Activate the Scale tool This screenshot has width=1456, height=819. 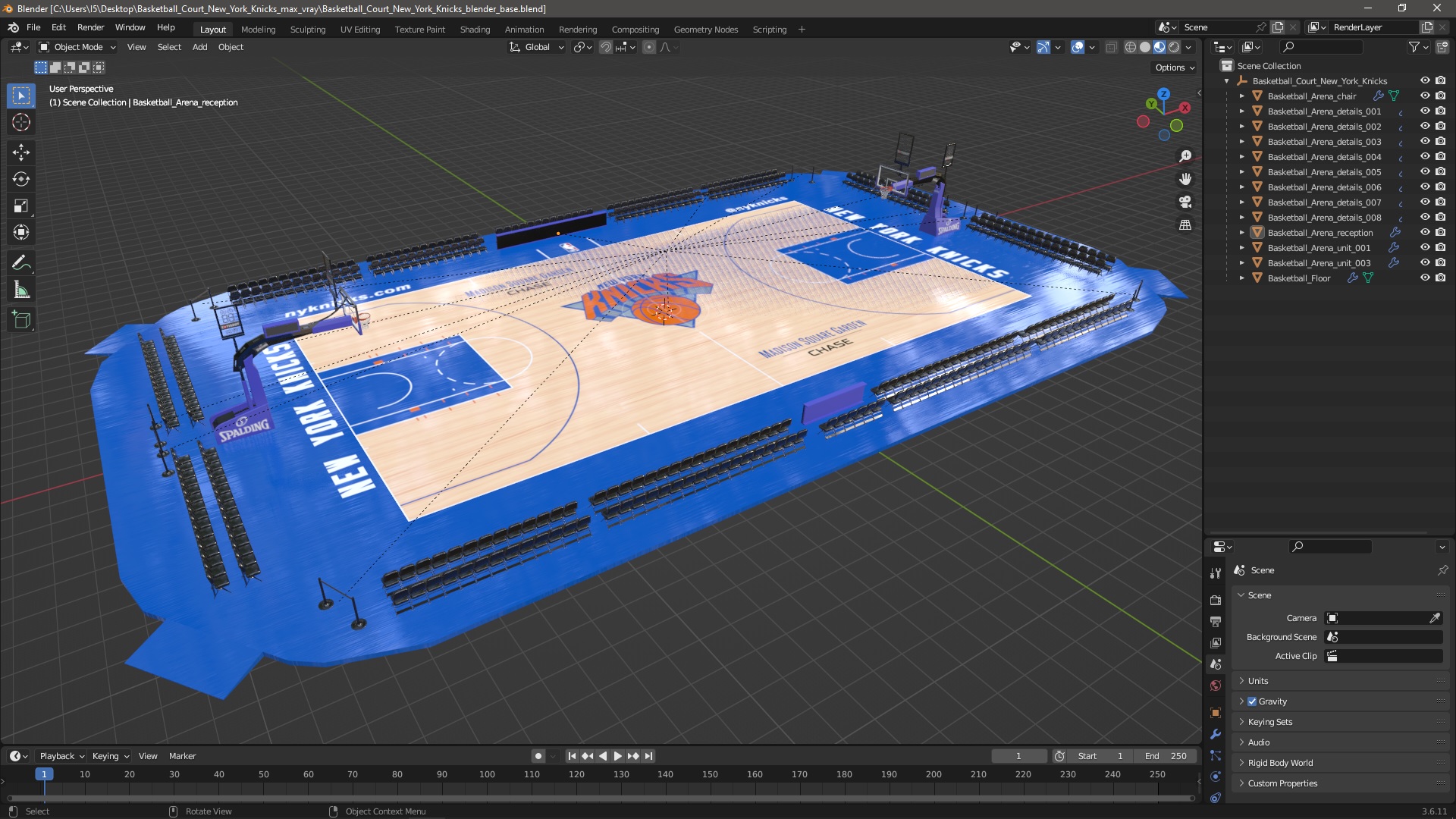[x=21, y=206]
